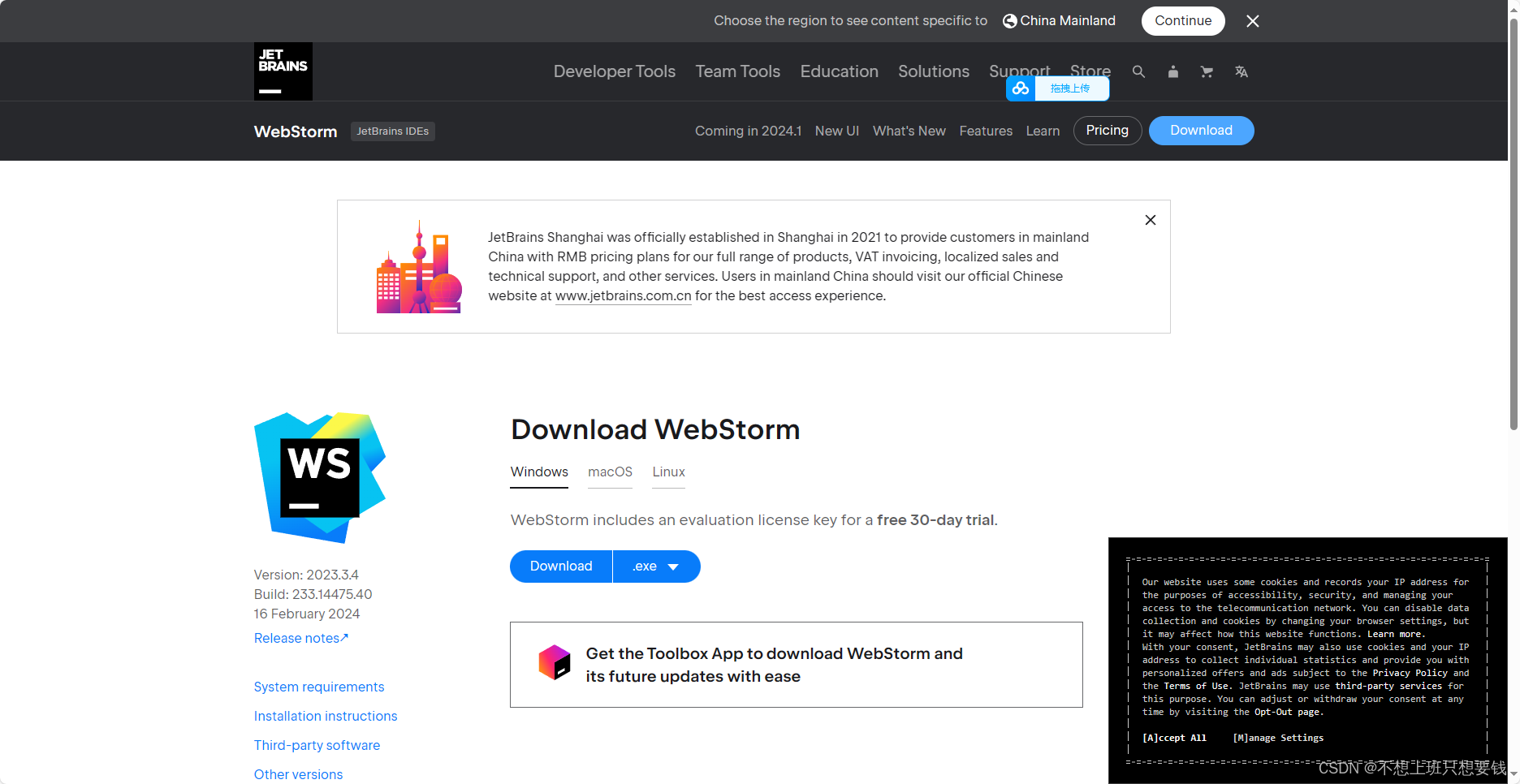Click the globe icon beside China Mainland
This screenshot has width=1520, height=784.
pos(1010,21)
